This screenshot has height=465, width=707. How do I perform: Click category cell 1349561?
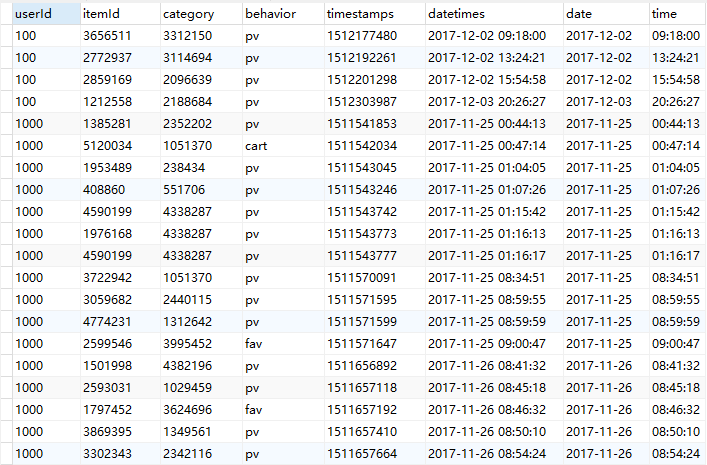[x=201, y=432]
